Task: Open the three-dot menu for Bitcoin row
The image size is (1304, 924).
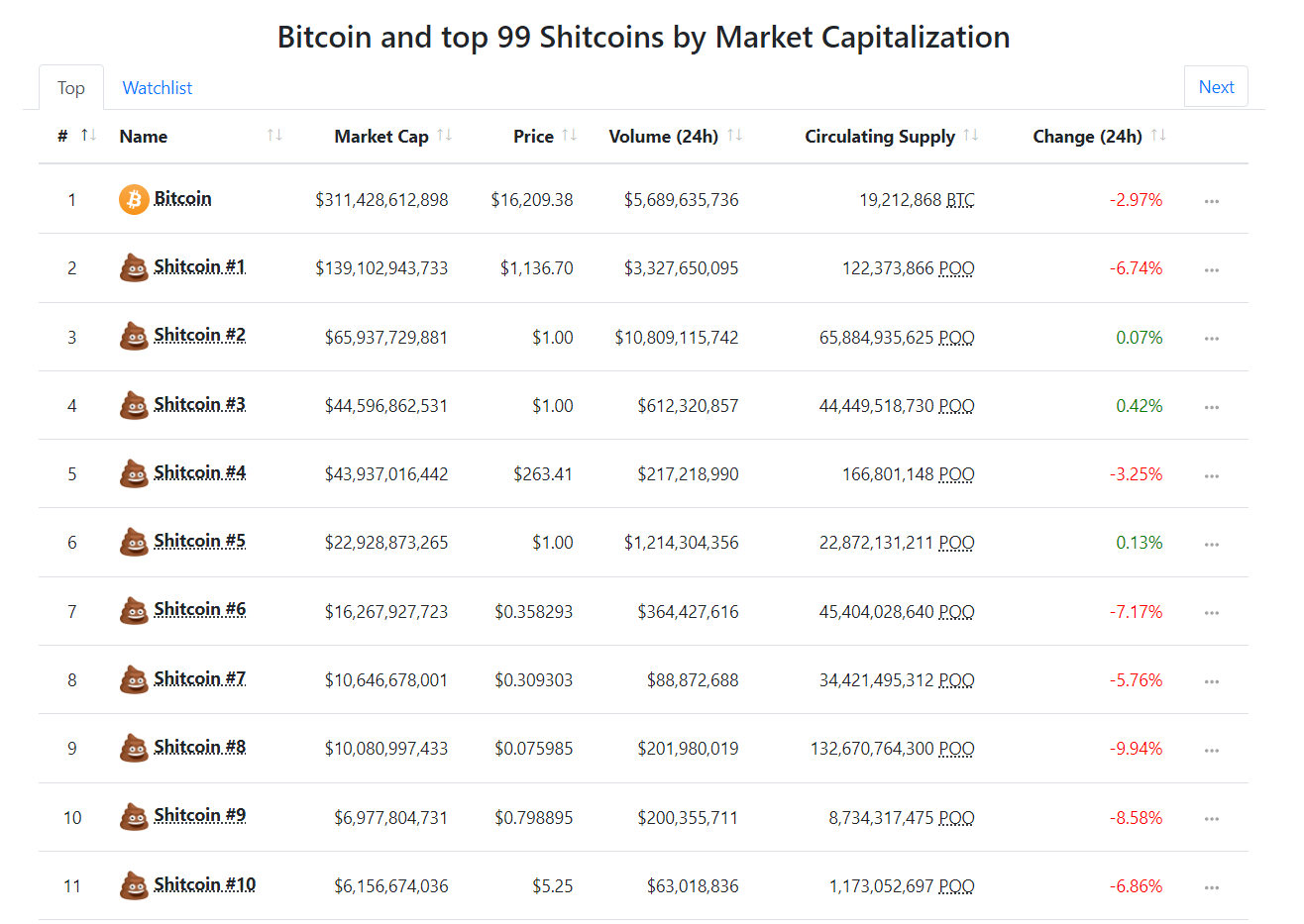Action: click(1211, 201)
